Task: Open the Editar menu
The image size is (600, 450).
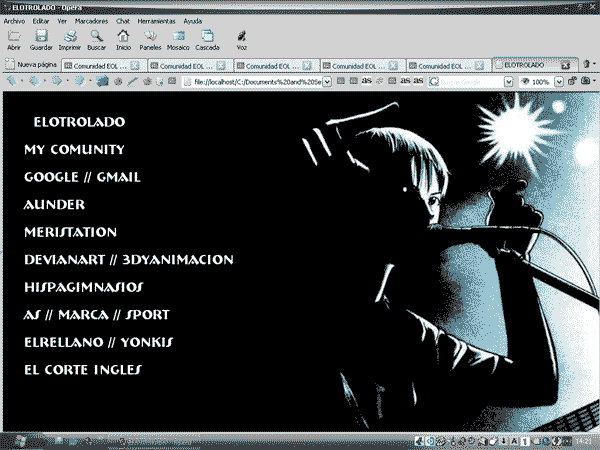Action: click(x=41, y=21)
